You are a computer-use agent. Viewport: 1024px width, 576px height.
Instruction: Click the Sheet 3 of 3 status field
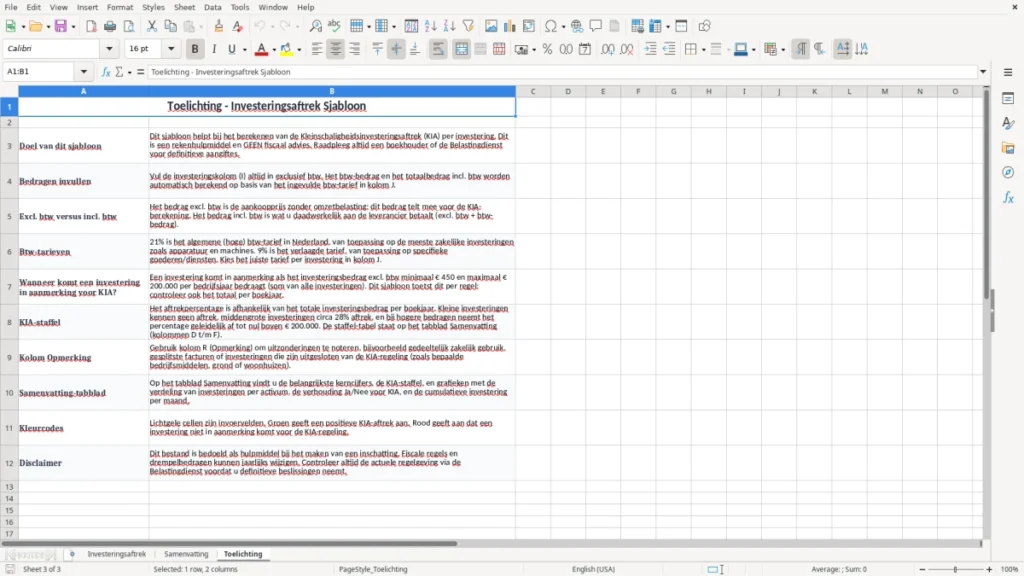(42, 569)
